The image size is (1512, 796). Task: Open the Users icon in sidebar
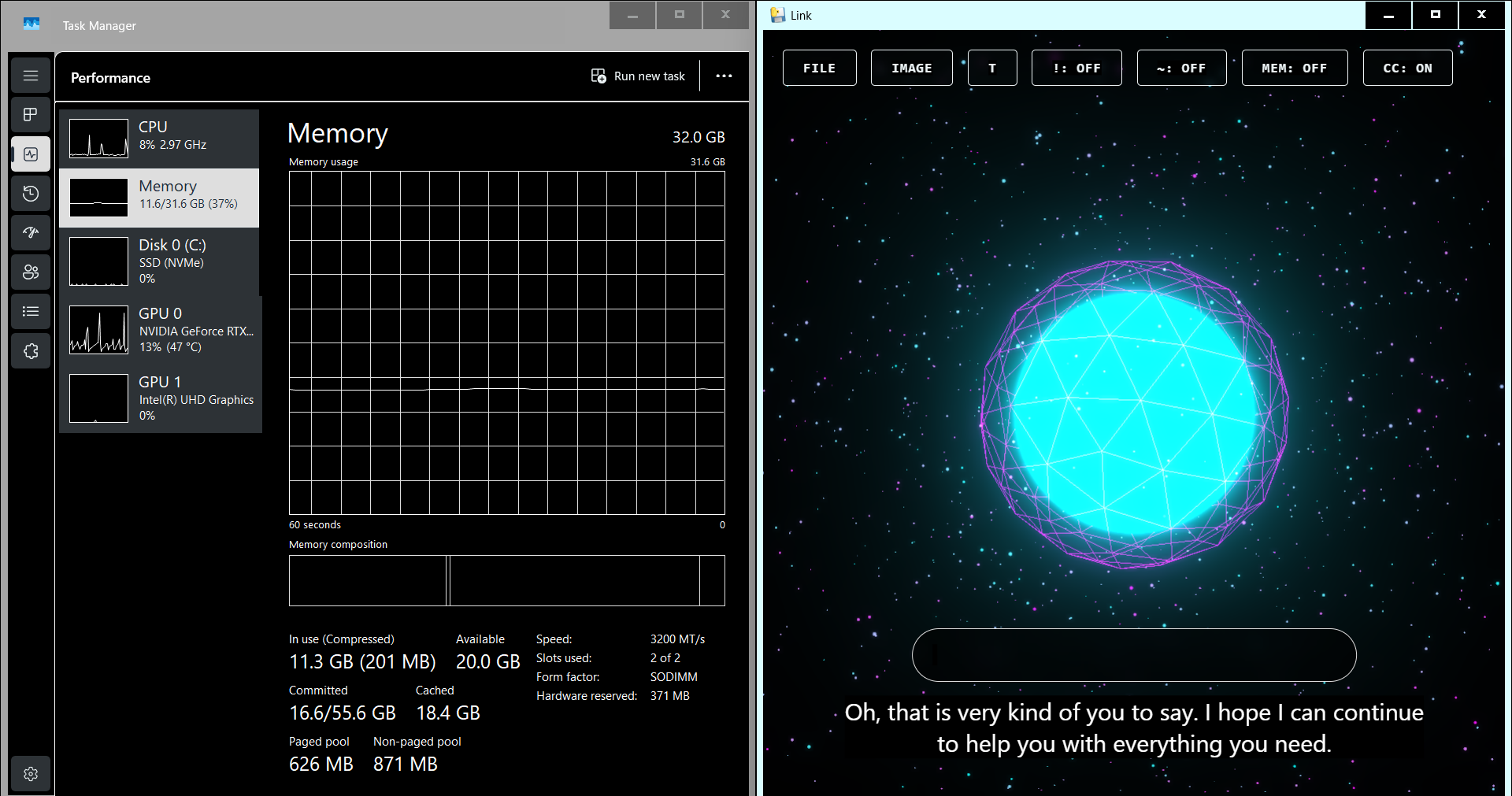coord(31,272)
